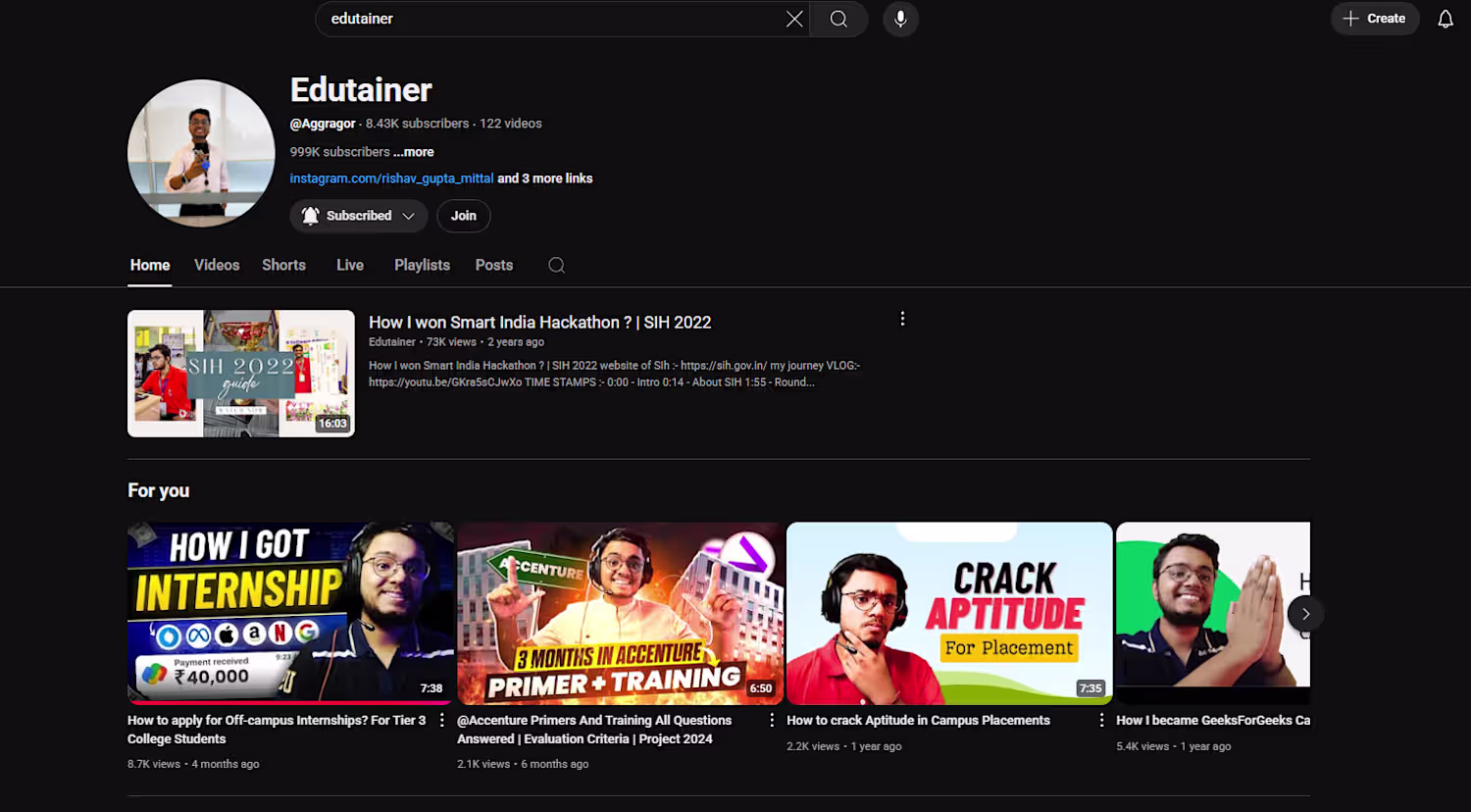
Task: Open menu for Off-campus Internships video
Action: point(442,720)
